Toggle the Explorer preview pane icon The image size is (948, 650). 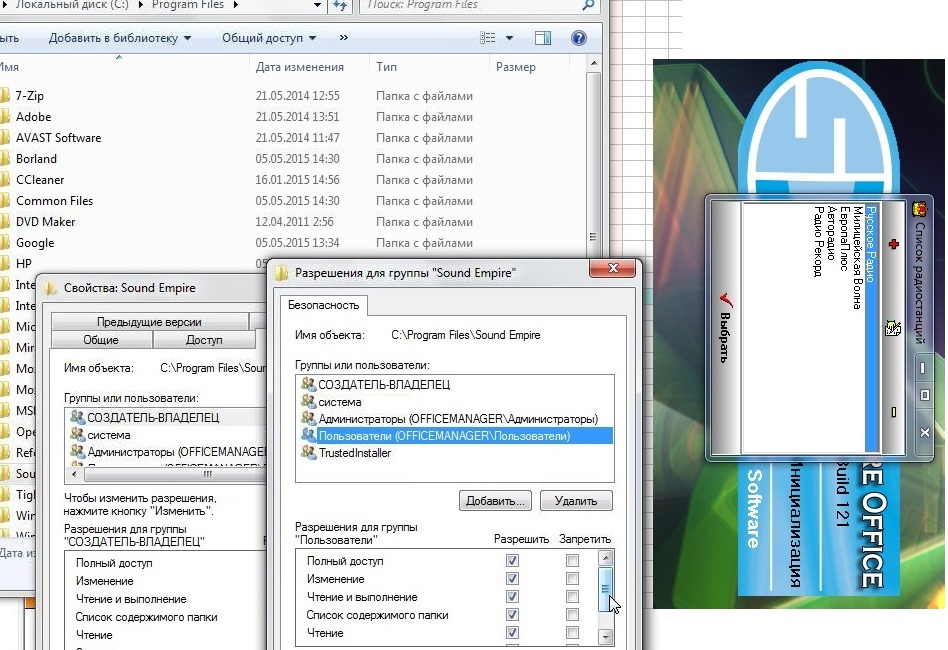[x=543, y=38]
